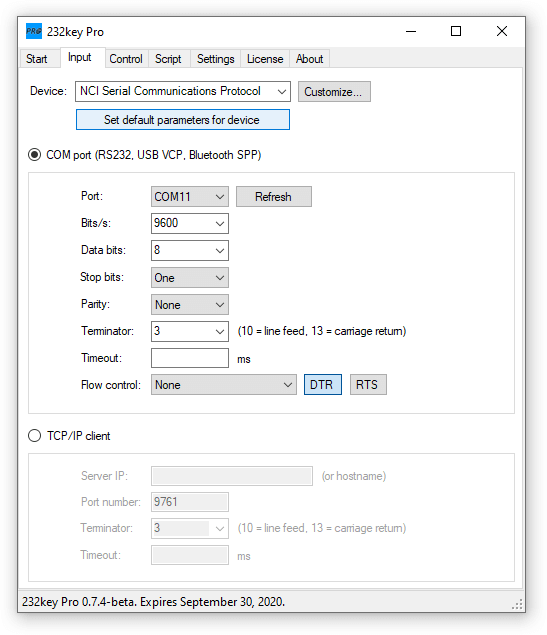Switch to the Control tab
Screen dimensions: 547x635
pos(126,59)
